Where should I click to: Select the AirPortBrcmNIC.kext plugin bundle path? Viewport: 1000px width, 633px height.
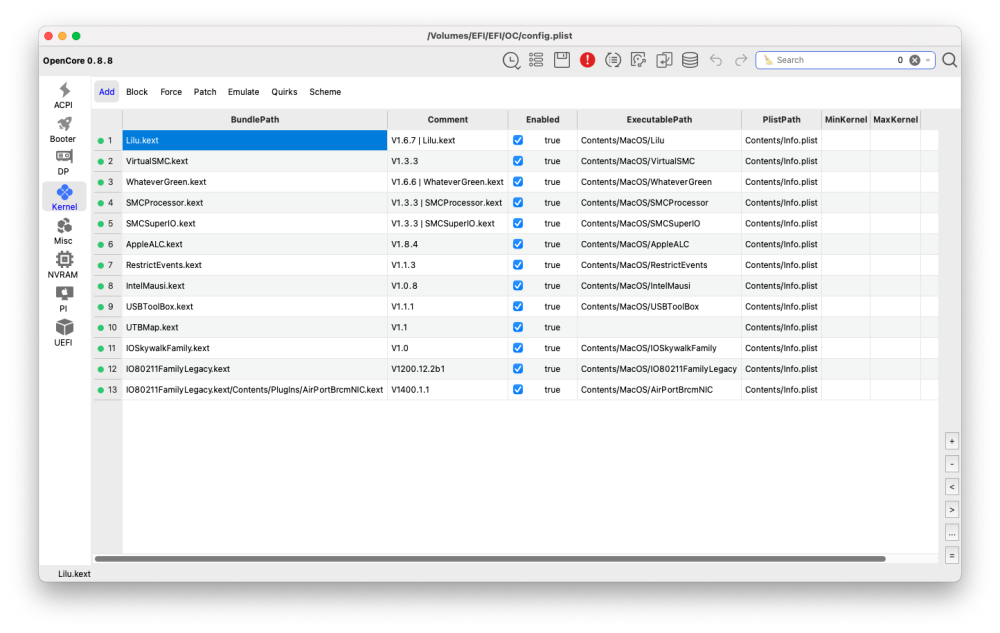254,389
